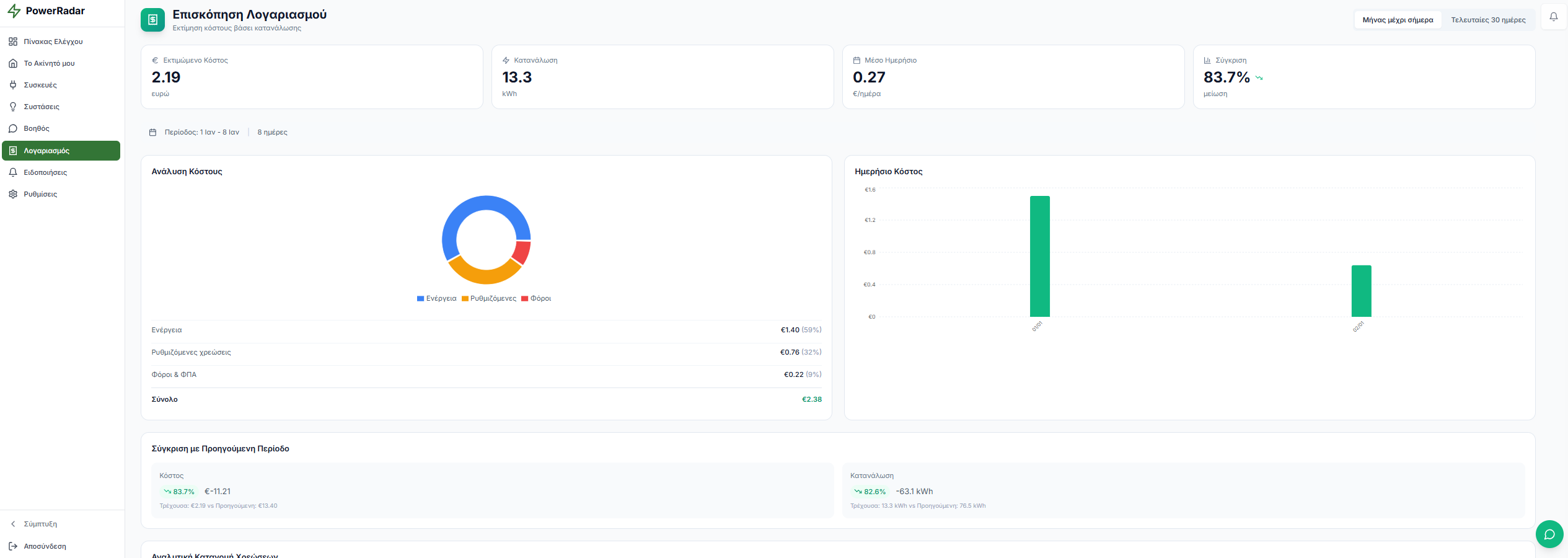This screenshot has height=558, width=1568.
Task: Open Ειδοποιήσεις via the sidebar bell icon
Action: tap(13, 172)
